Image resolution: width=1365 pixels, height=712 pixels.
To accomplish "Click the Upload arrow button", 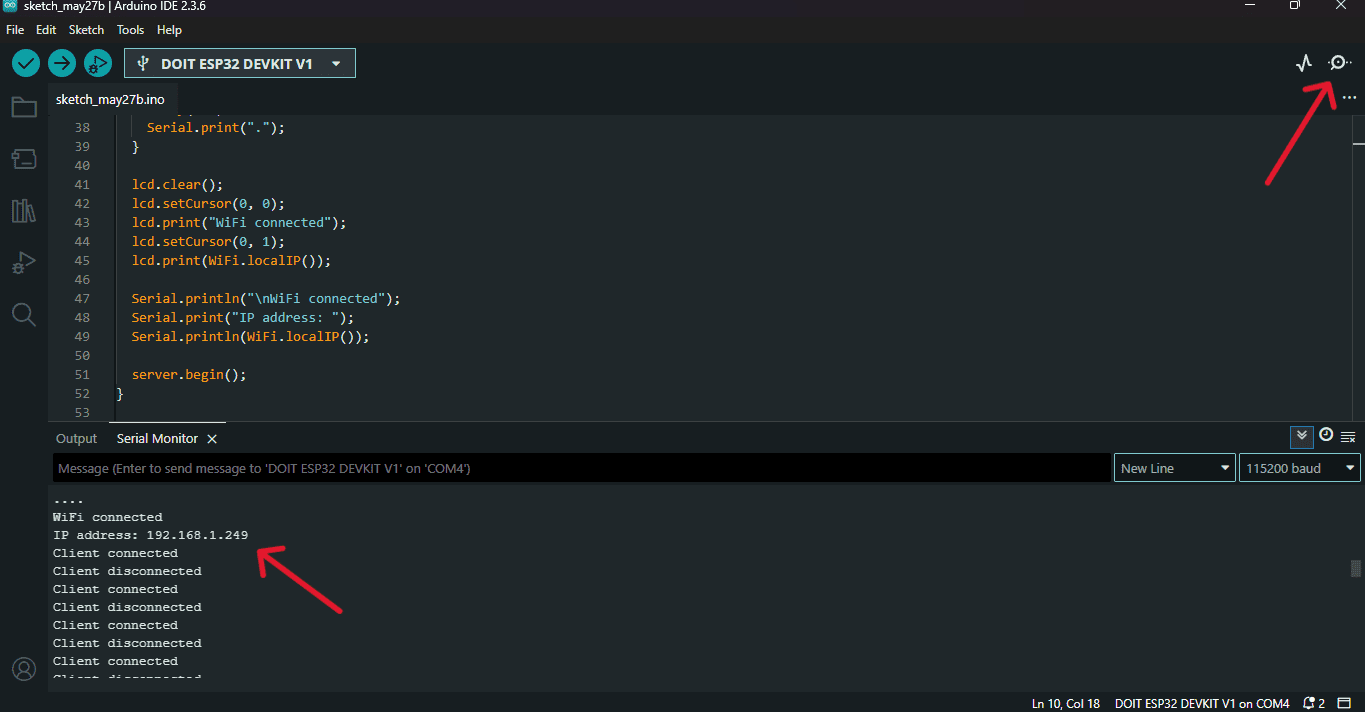I will [x=62, y=63].
